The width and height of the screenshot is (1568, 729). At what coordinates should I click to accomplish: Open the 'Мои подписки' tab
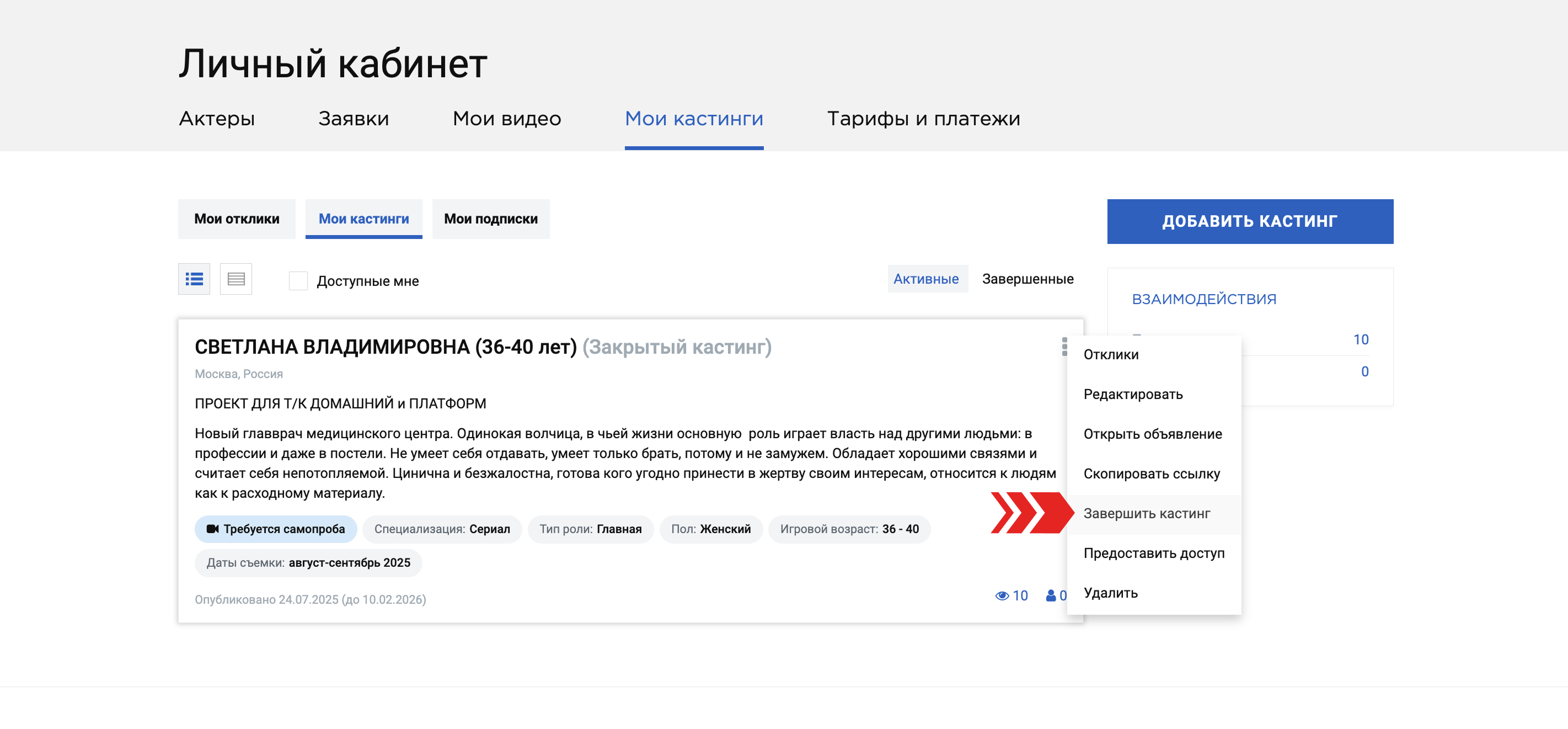[x=491, y=219]
